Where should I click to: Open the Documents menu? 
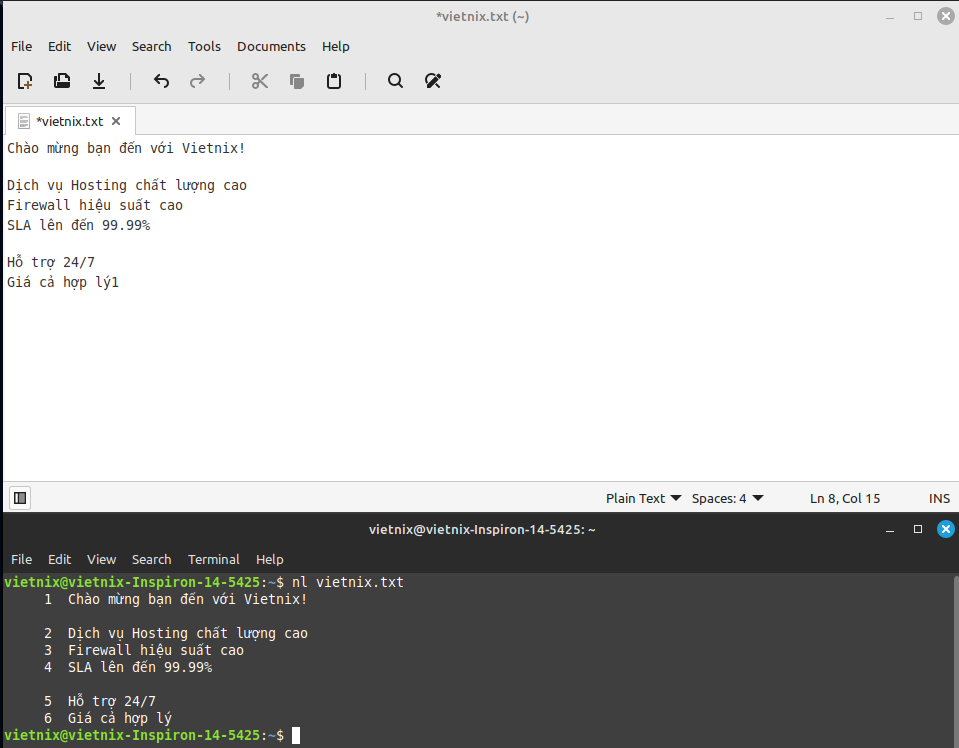pyautogui.click(x=272, y=46)
